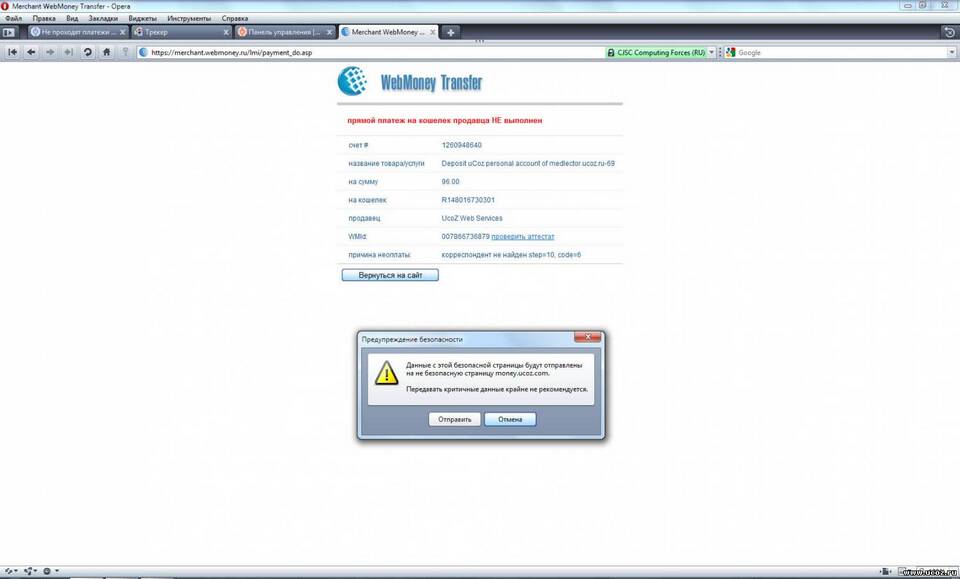
Task: Click the Opera logo in title bar
Action: pos(5,6)
